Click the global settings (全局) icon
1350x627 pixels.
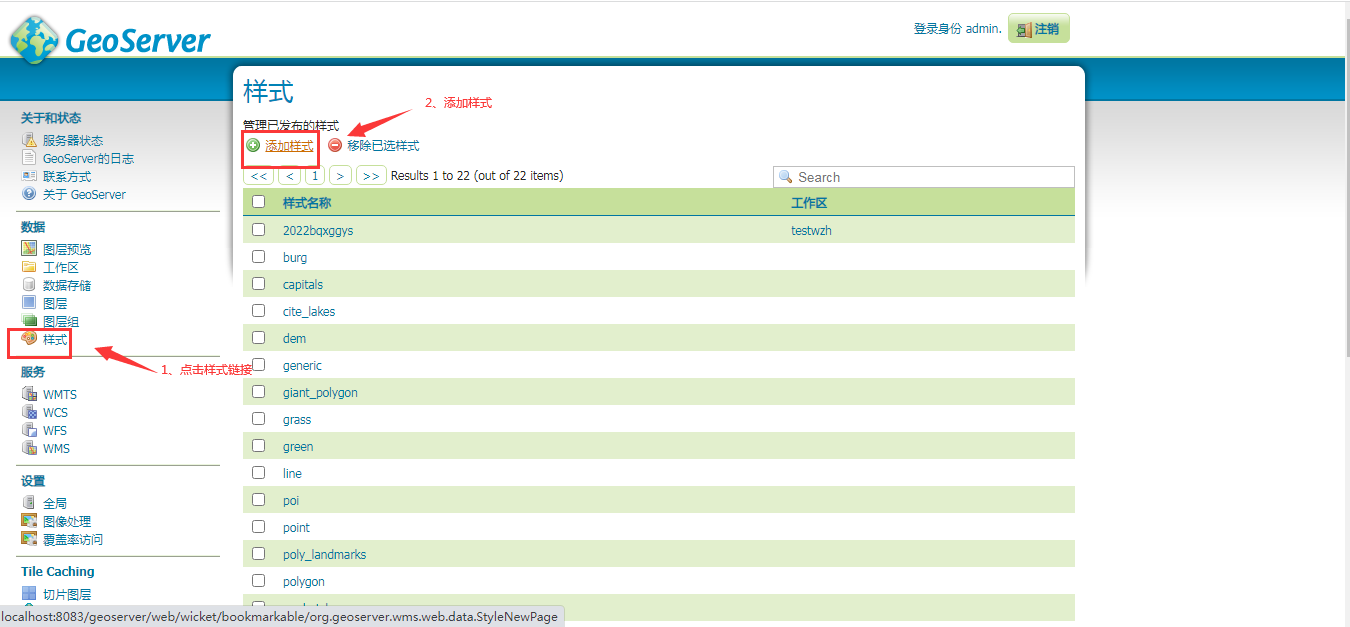(29, 503)
